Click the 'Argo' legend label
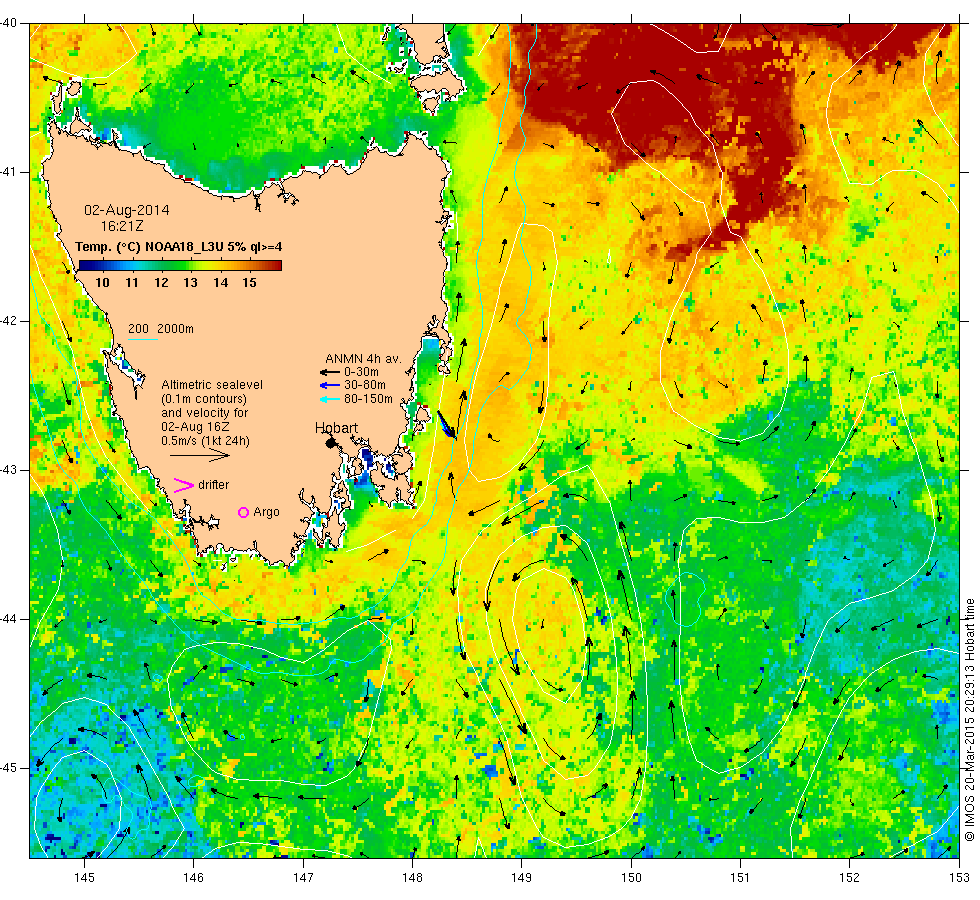This screenshot has width=980, height=900. [266, 512]
